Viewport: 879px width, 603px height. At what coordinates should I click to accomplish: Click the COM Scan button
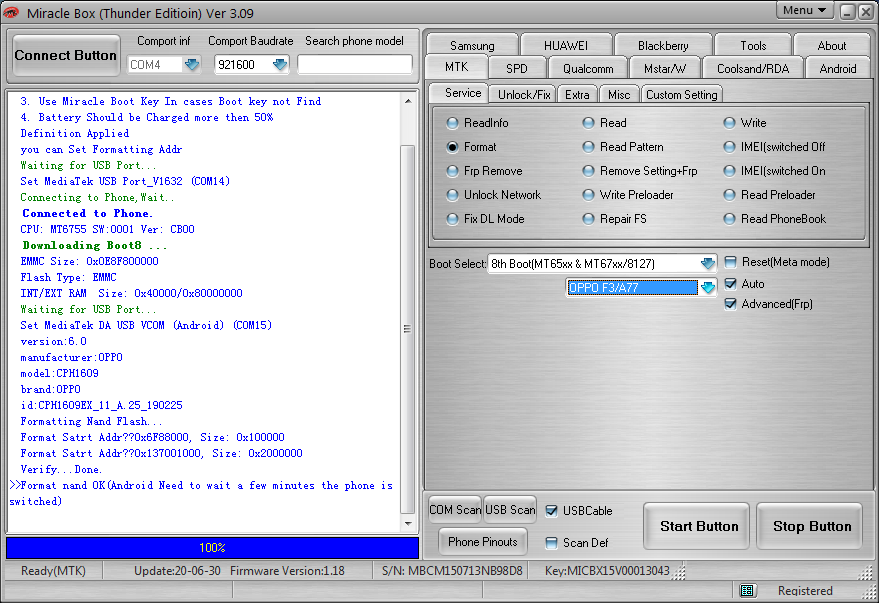[x=455, y=509]
